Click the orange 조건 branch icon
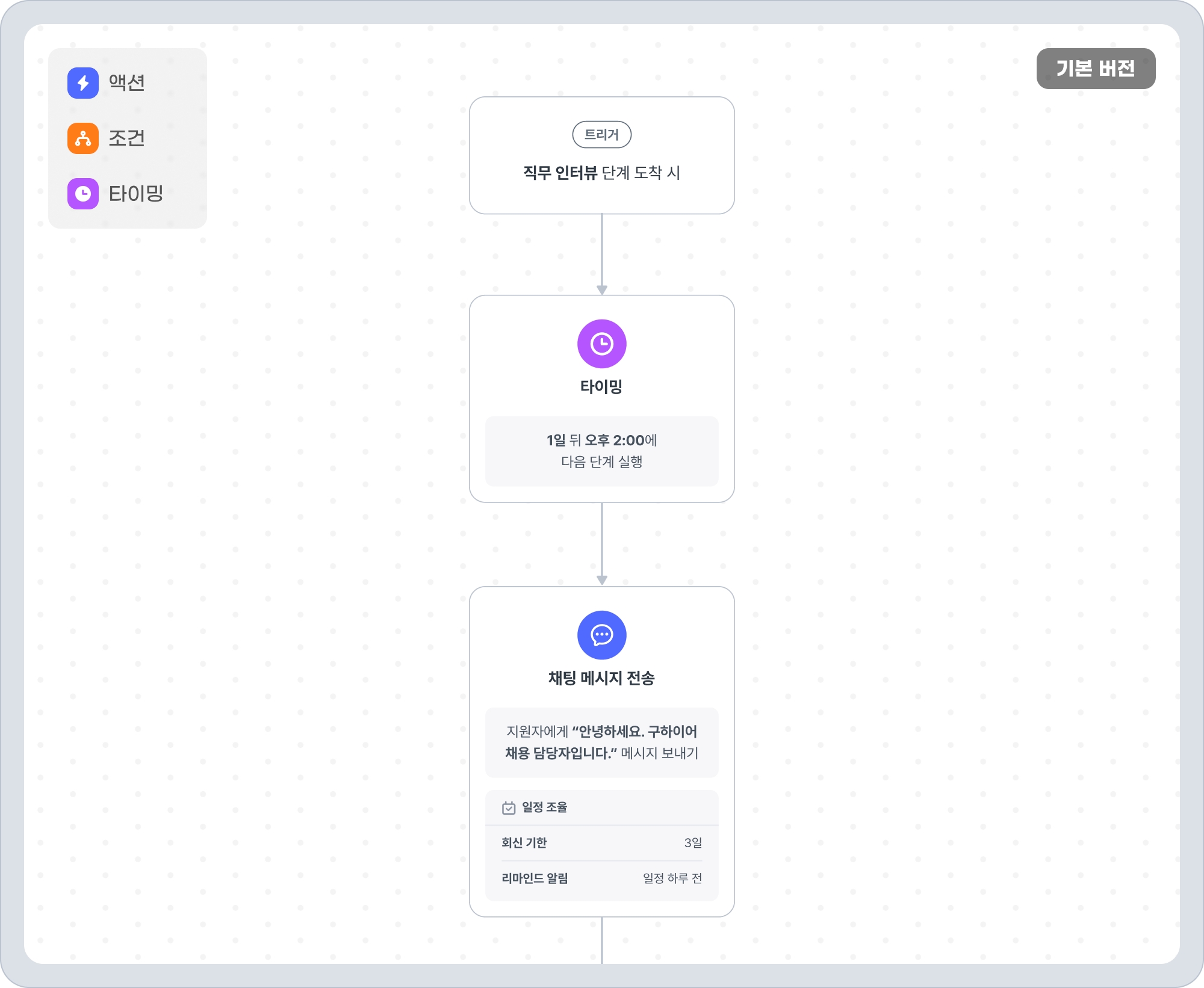The image size is (1204, 988). coord(83,138)
